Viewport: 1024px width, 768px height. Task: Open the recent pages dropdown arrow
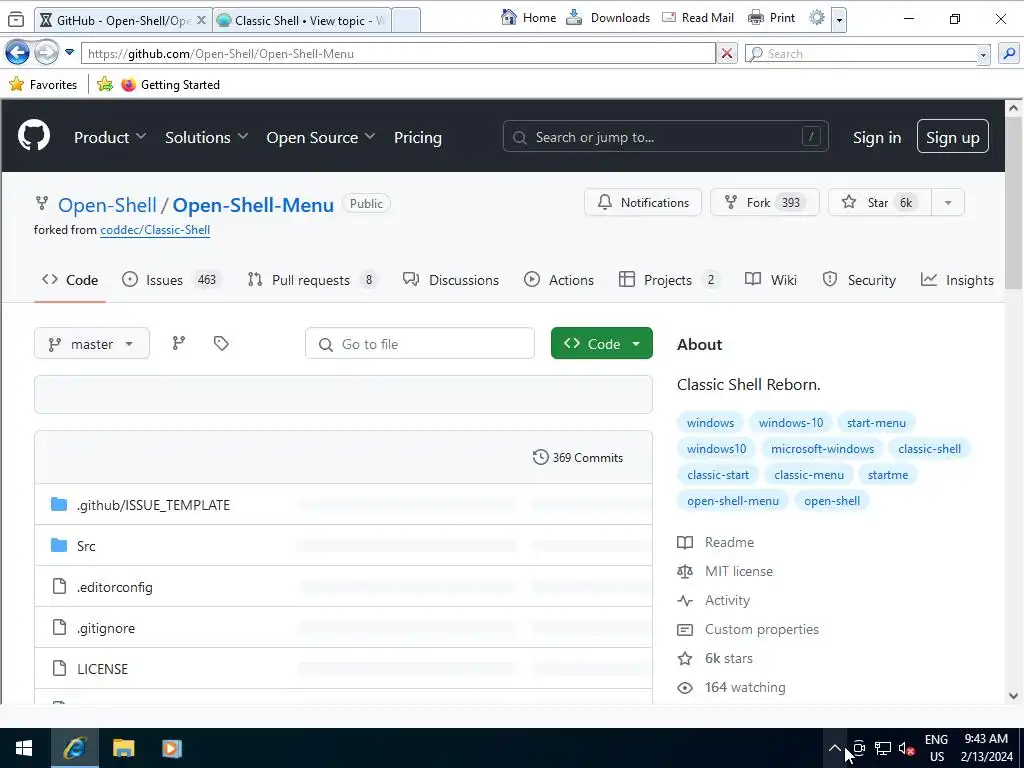click(x=69, y=52)
